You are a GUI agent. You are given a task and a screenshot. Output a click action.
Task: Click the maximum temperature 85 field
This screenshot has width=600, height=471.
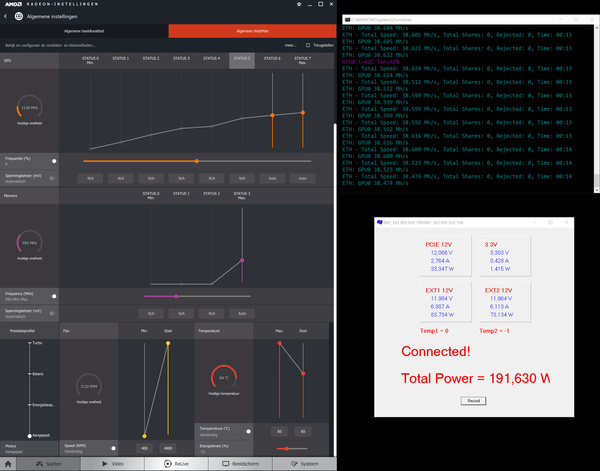point(279,432)
